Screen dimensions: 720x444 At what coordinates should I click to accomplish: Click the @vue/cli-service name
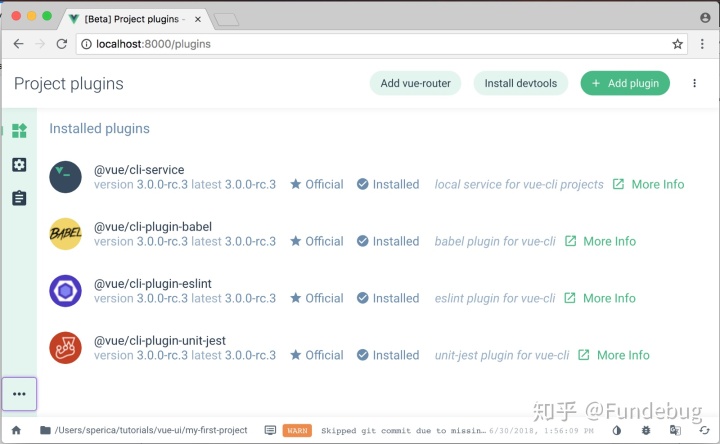pos(139,169)
